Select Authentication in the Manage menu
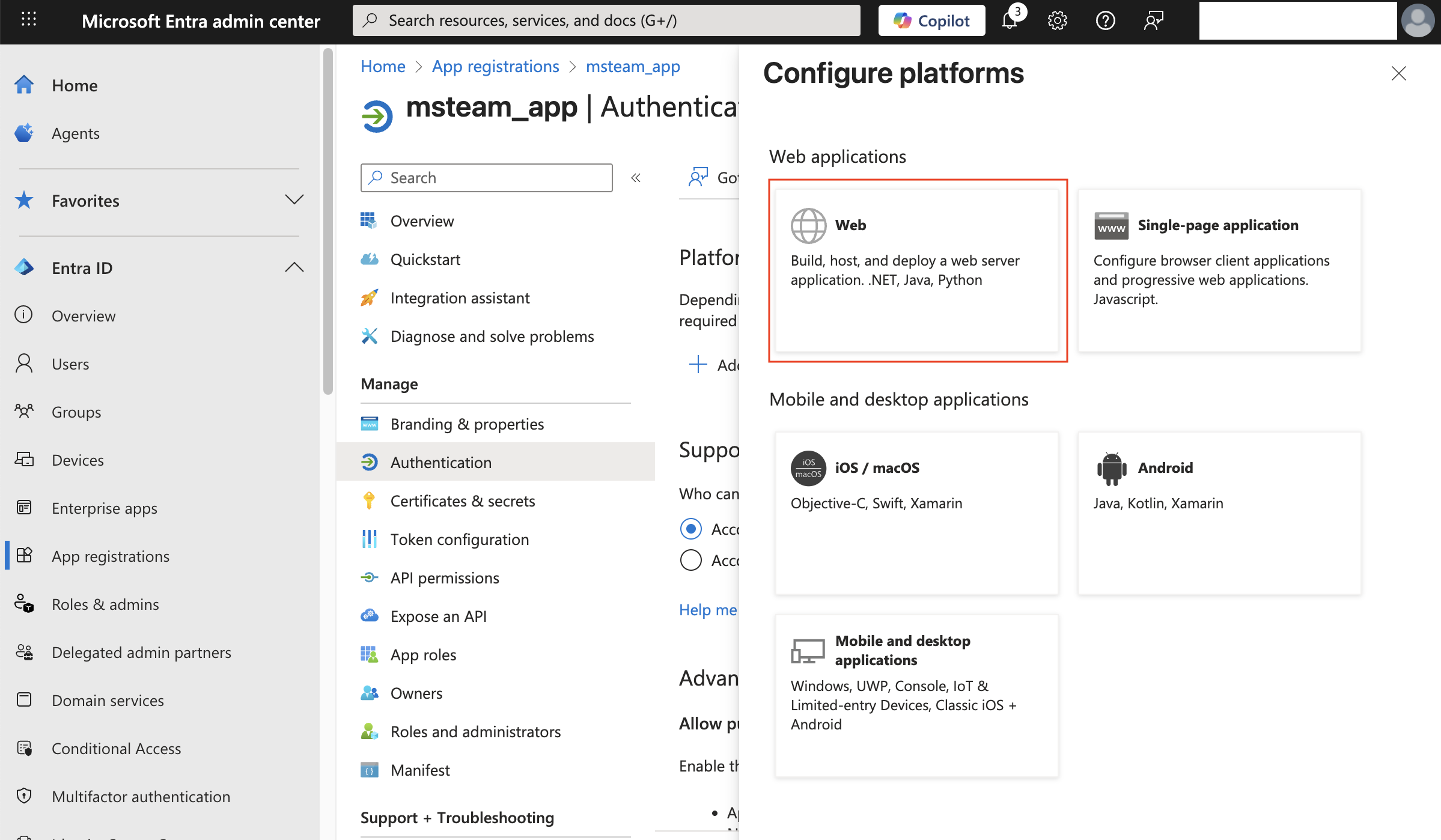 coord(441,462)
